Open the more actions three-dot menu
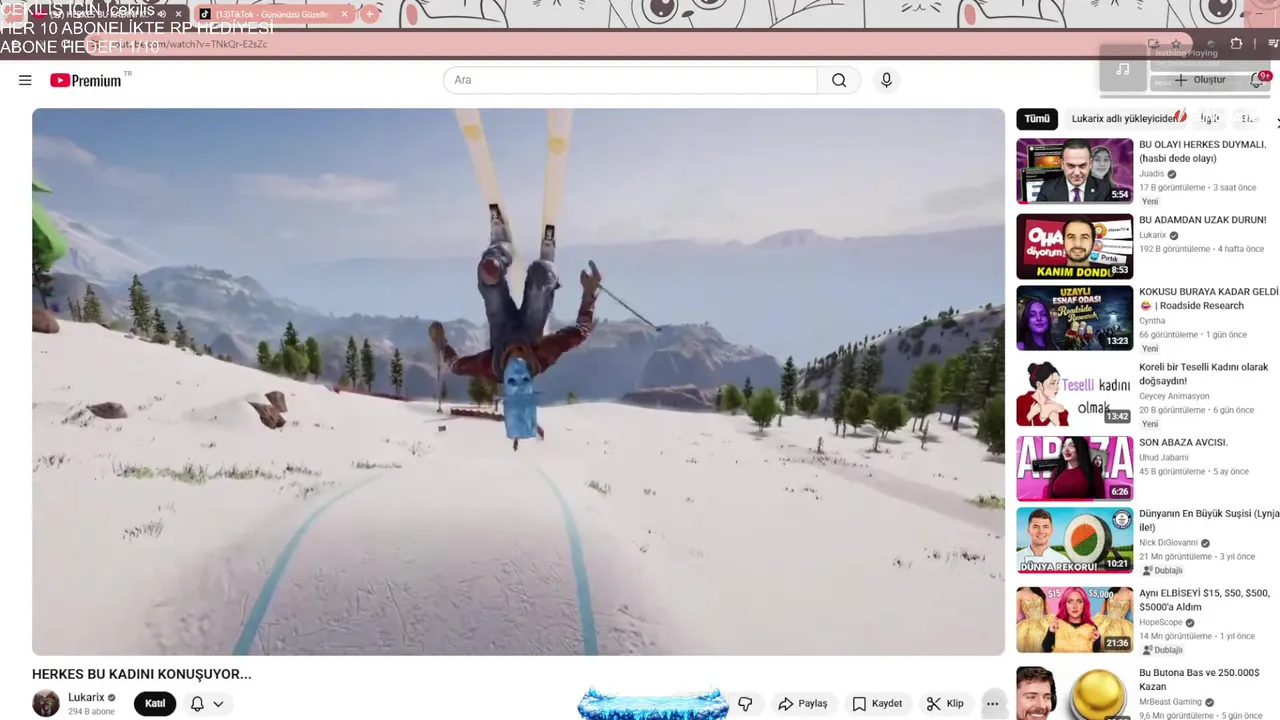 pos(992,703)
